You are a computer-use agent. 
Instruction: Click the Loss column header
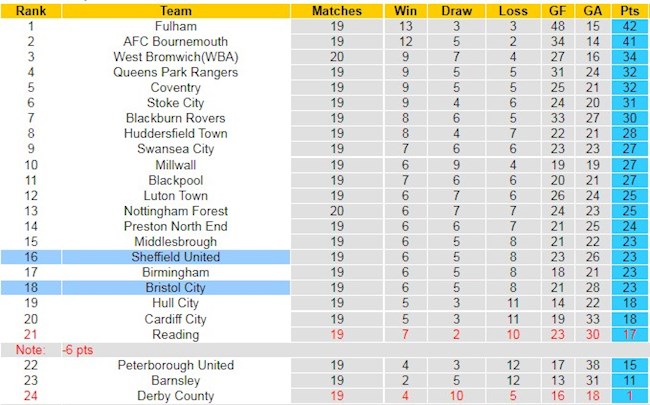click(511, 10)
